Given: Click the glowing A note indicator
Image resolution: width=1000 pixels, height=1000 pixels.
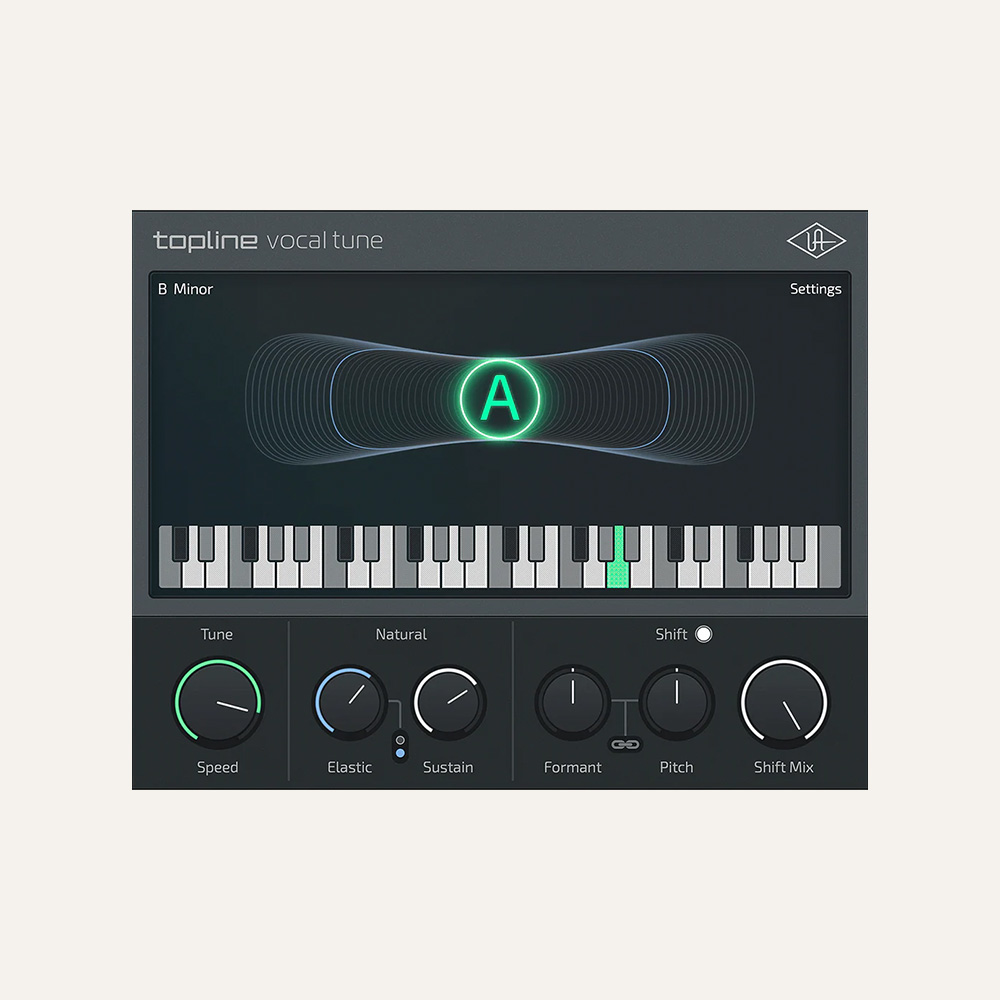Looking at the screenshot, I should pyautogui.click(x=500, y=399).
